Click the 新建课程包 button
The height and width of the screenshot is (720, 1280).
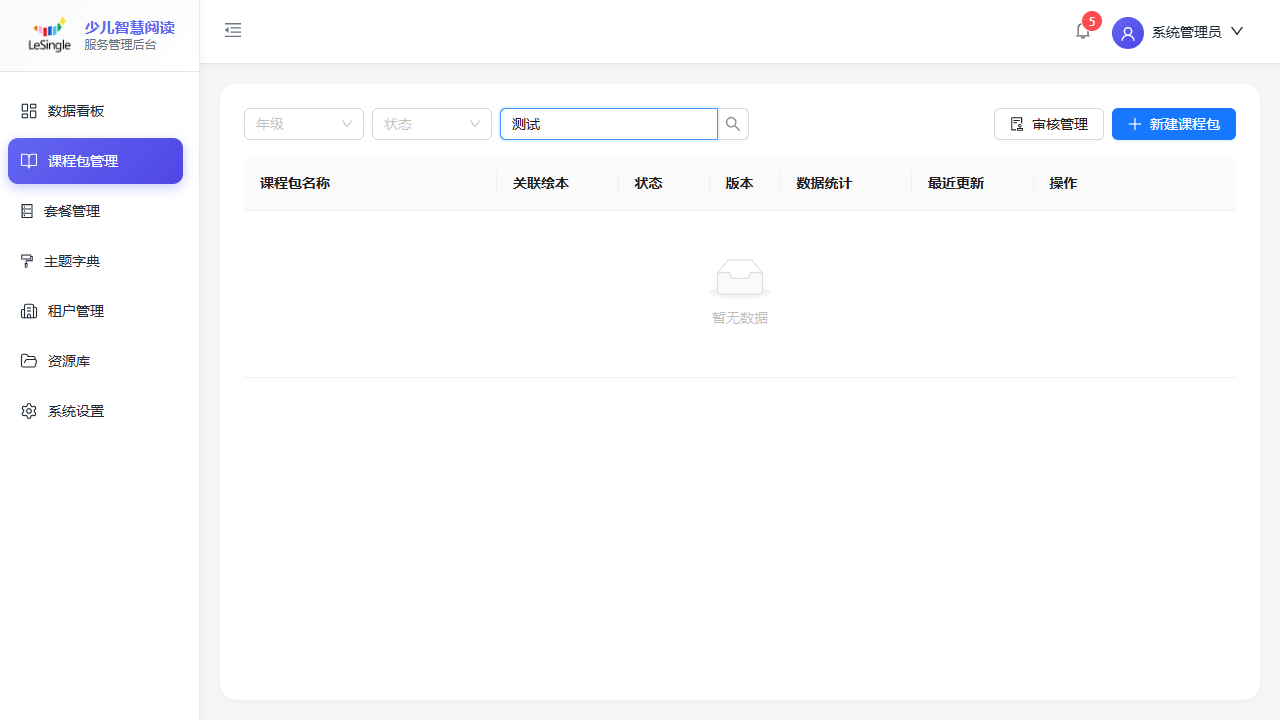[1173, 124]
